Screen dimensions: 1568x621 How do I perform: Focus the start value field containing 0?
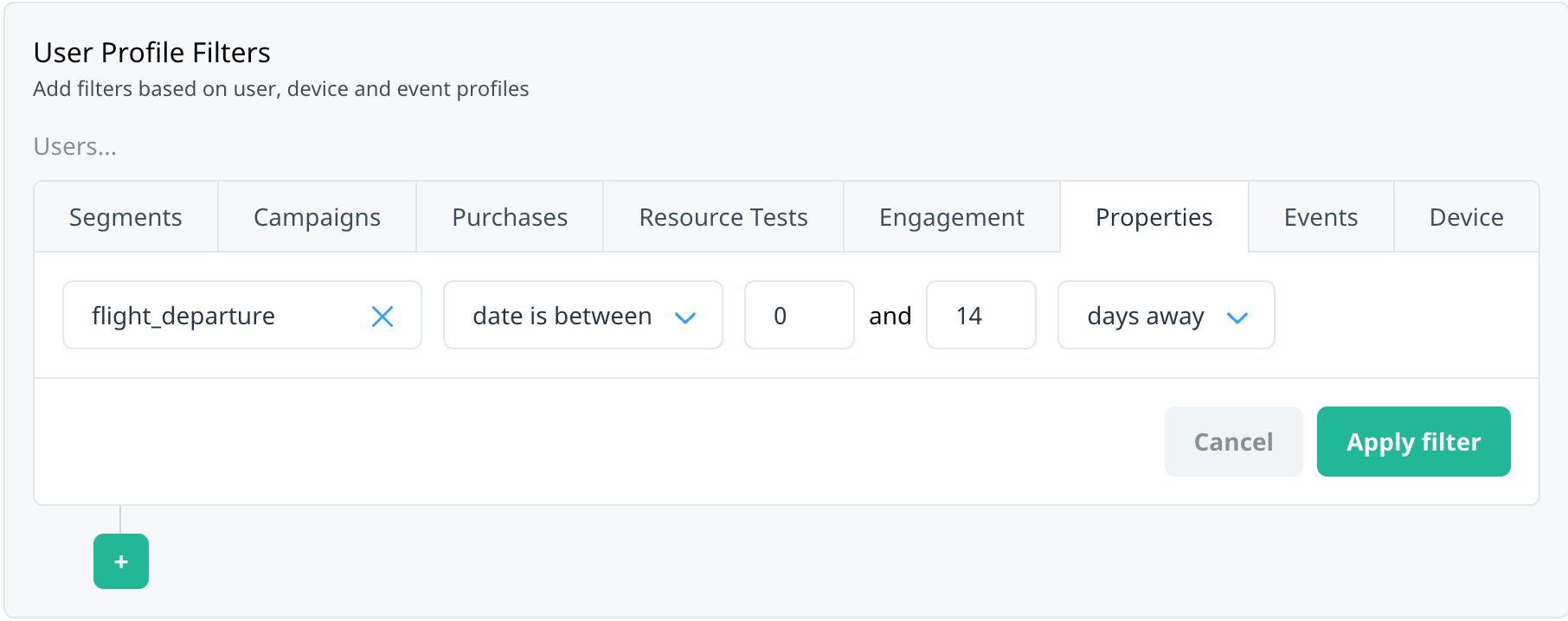[x=800, y=315]
